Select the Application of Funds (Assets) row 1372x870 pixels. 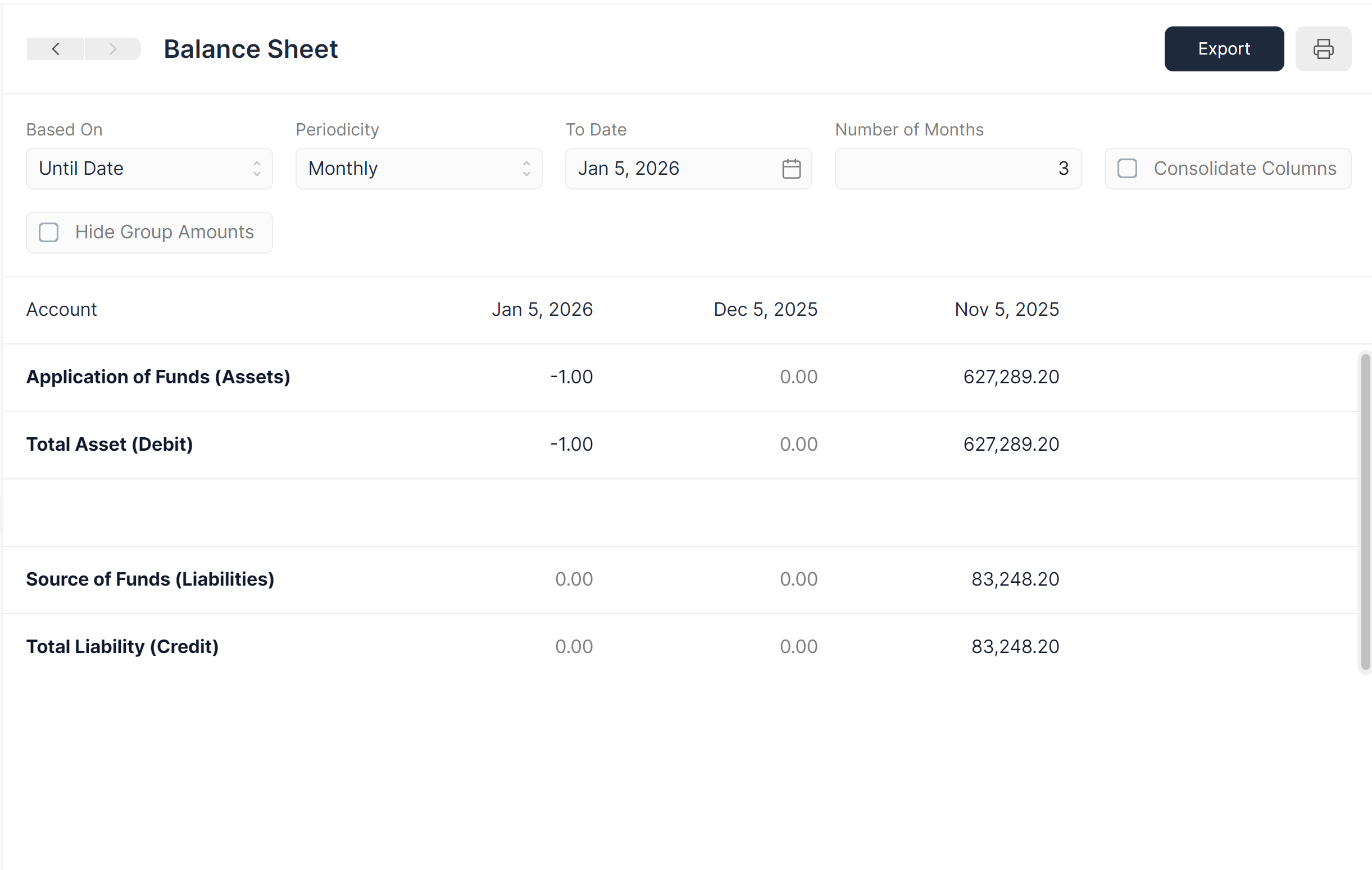click(x=158, y=377)
